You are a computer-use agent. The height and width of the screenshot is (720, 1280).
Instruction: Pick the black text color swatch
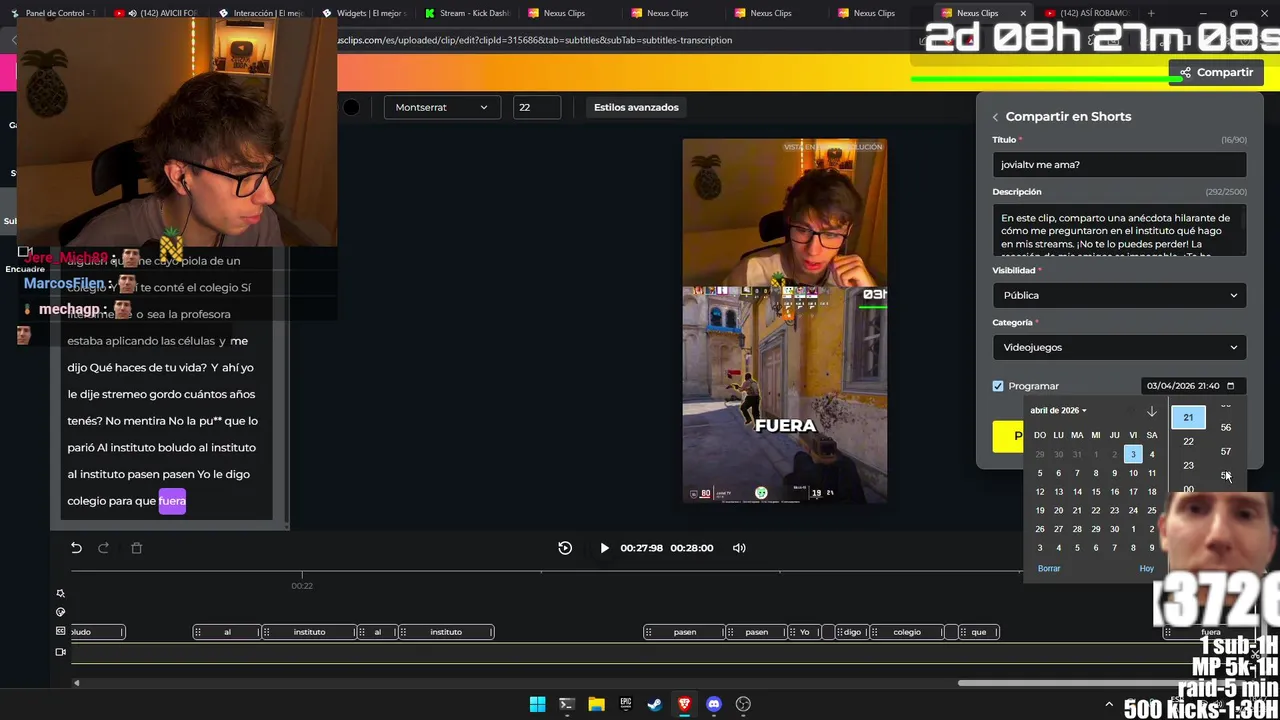[351, 107]
